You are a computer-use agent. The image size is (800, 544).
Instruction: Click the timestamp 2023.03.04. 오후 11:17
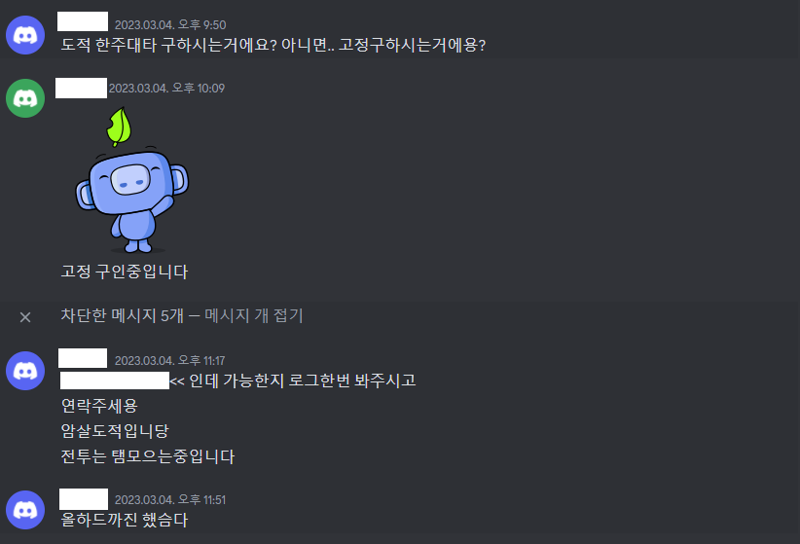(170, 360)
